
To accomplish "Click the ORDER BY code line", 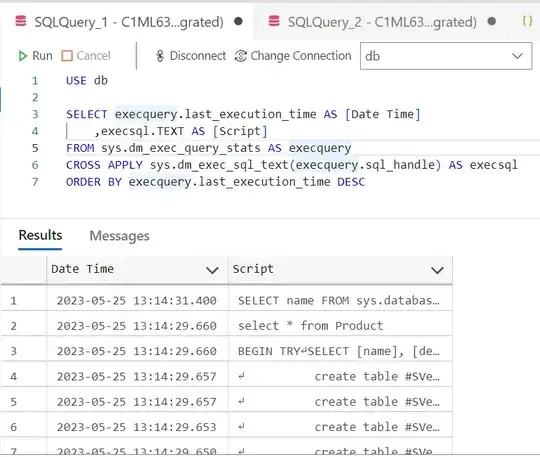I will click(215, 182).
